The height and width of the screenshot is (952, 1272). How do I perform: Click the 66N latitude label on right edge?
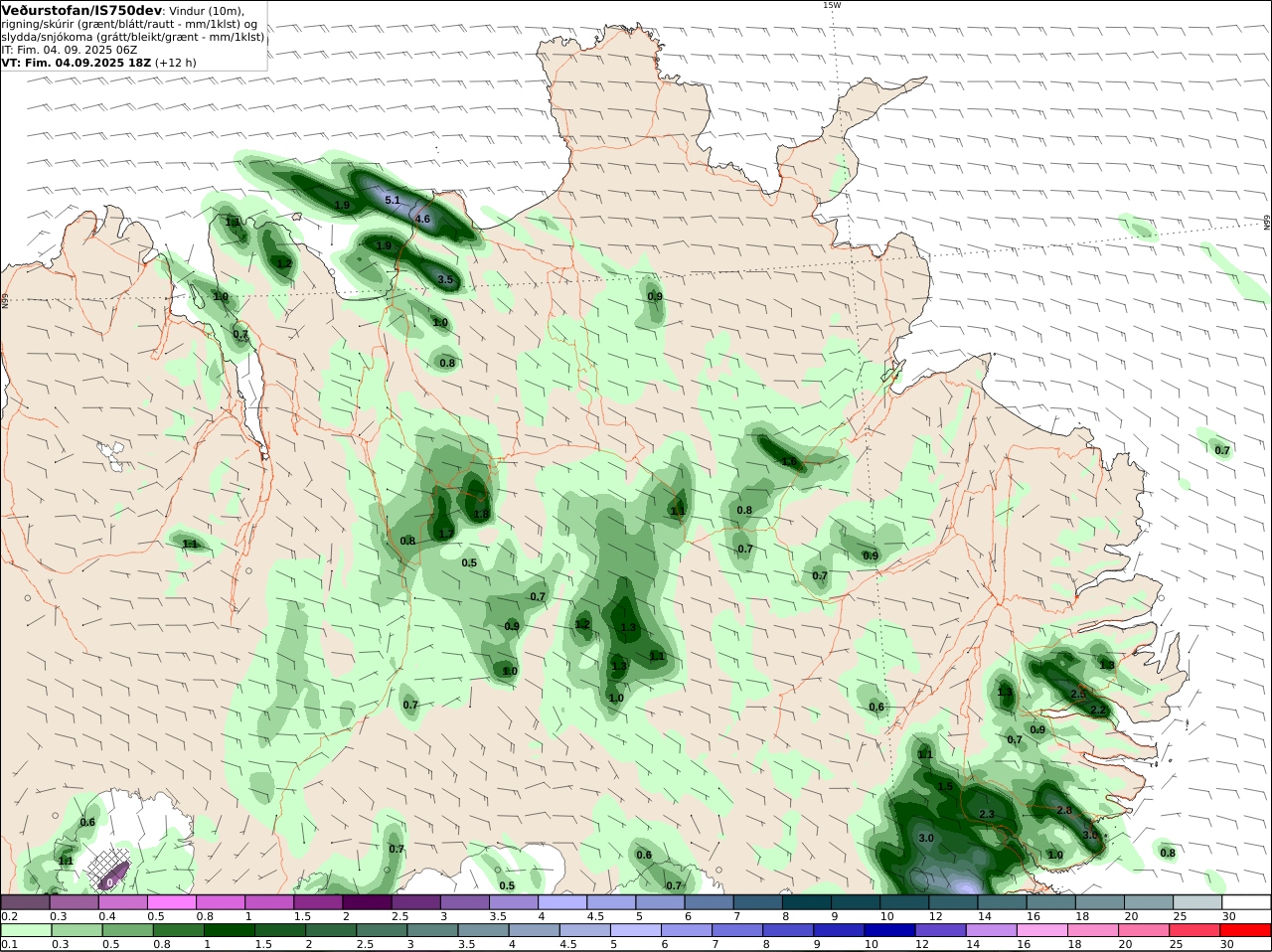click(1267, 223)
